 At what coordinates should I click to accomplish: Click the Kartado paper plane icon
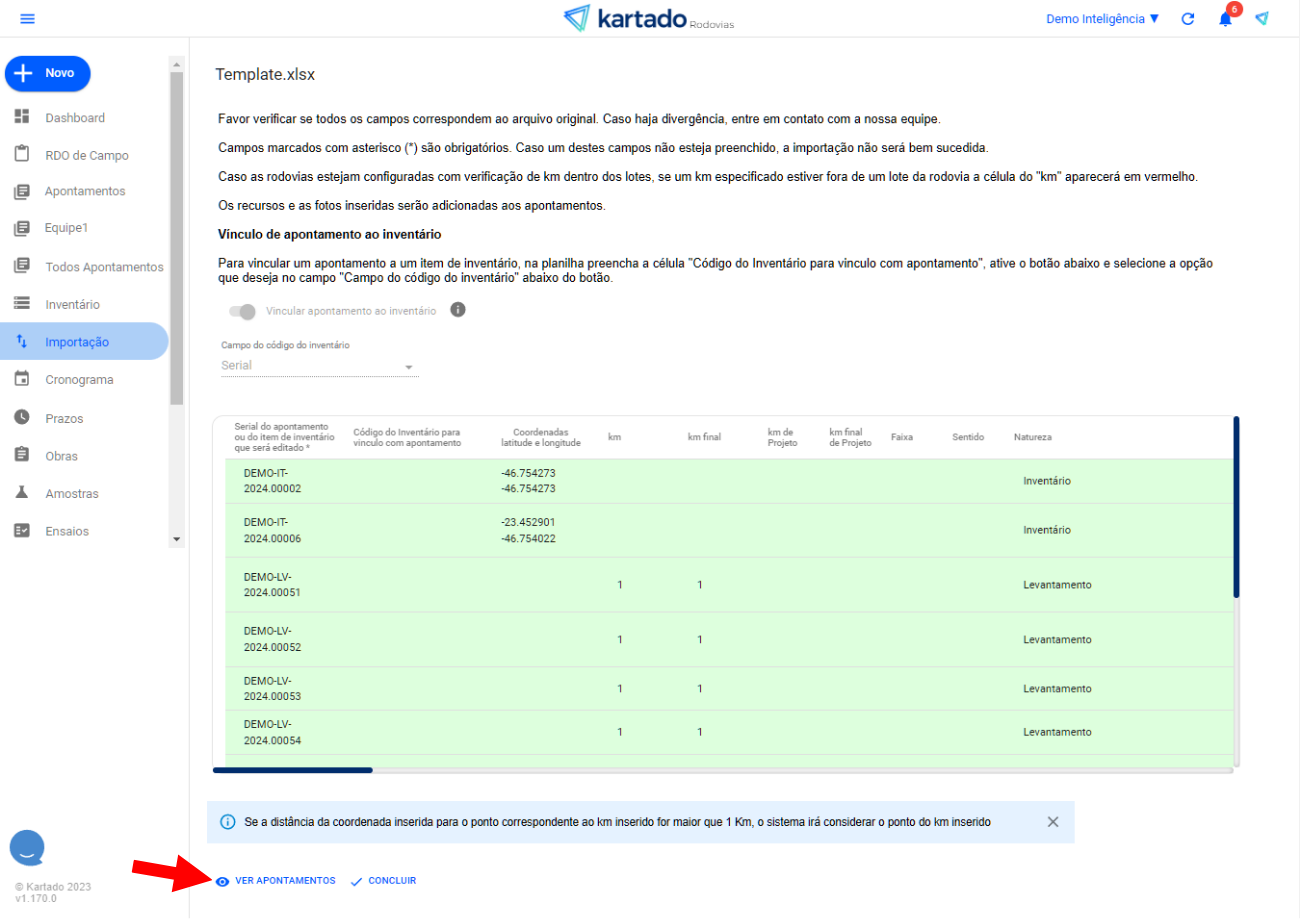1261,19
